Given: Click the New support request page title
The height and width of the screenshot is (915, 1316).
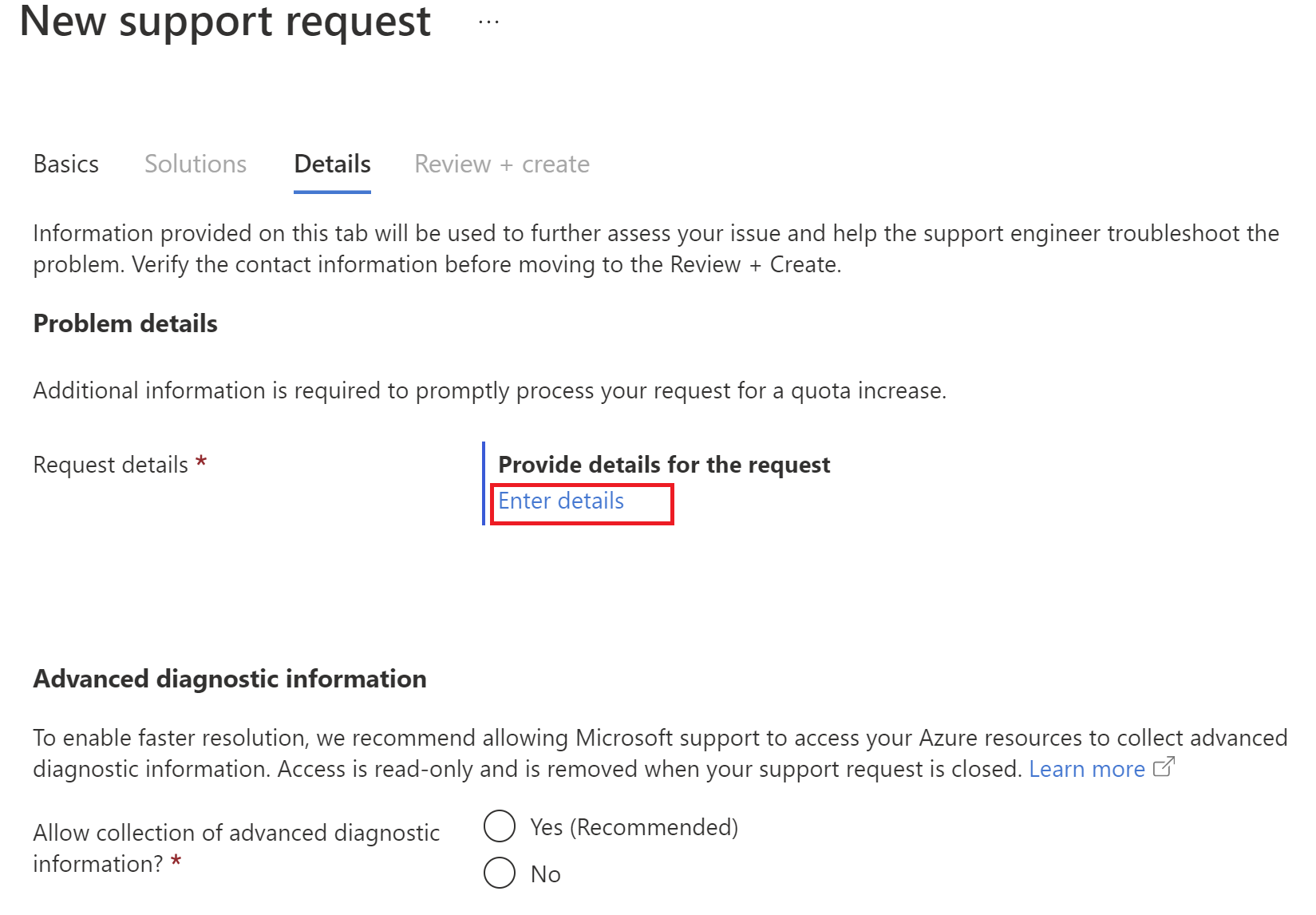Looking at the screenshot, I should tap(225, 22).
